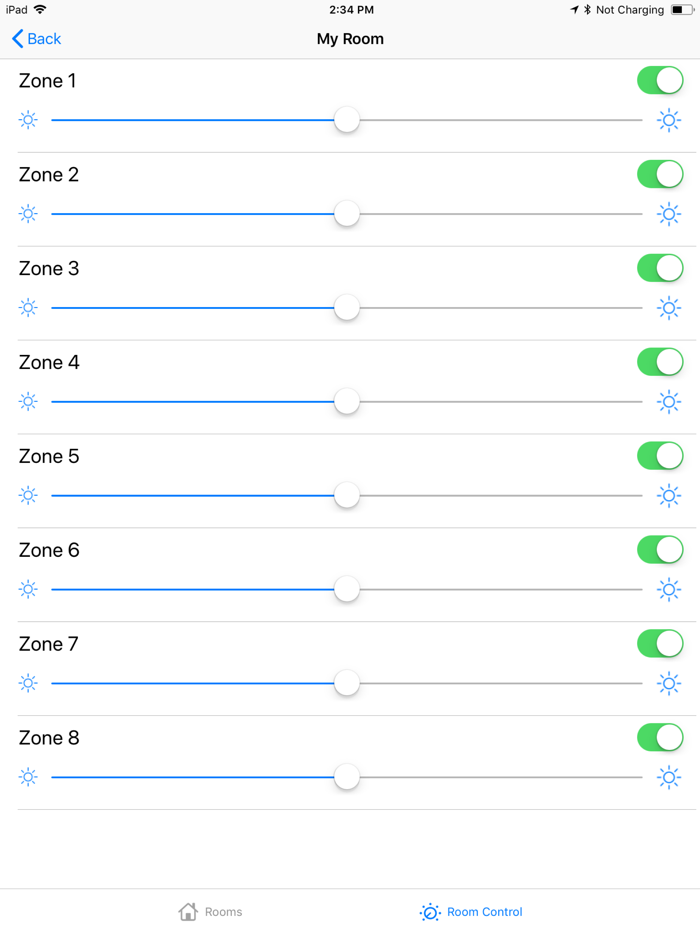Tap the bright sun icon for Zone 8
Image resolution: width=700 pixels, height=934 pixels.
[669, 778]
